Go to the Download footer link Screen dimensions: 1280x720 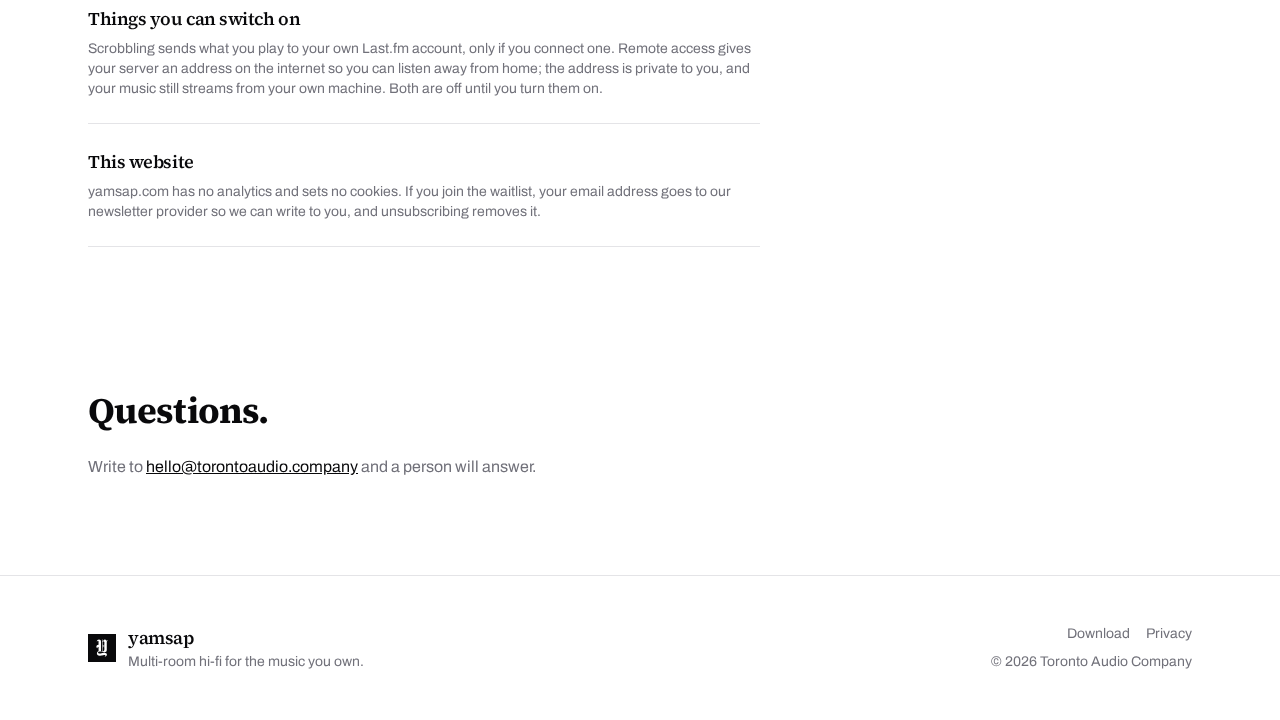1098,634
